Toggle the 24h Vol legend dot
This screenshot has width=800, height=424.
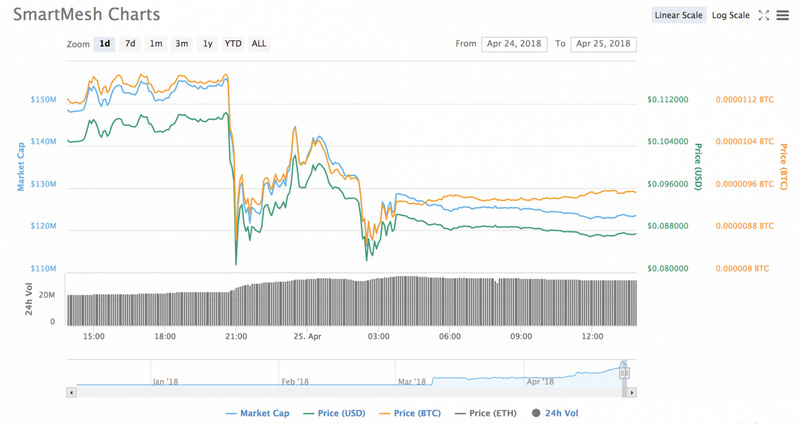click(536, 413)
